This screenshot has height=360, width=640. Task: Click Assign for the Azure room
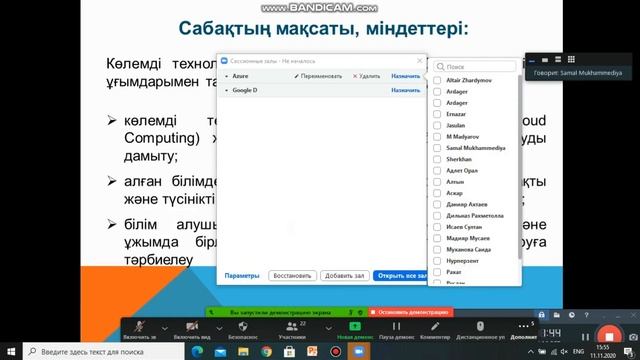click(405, 76)
